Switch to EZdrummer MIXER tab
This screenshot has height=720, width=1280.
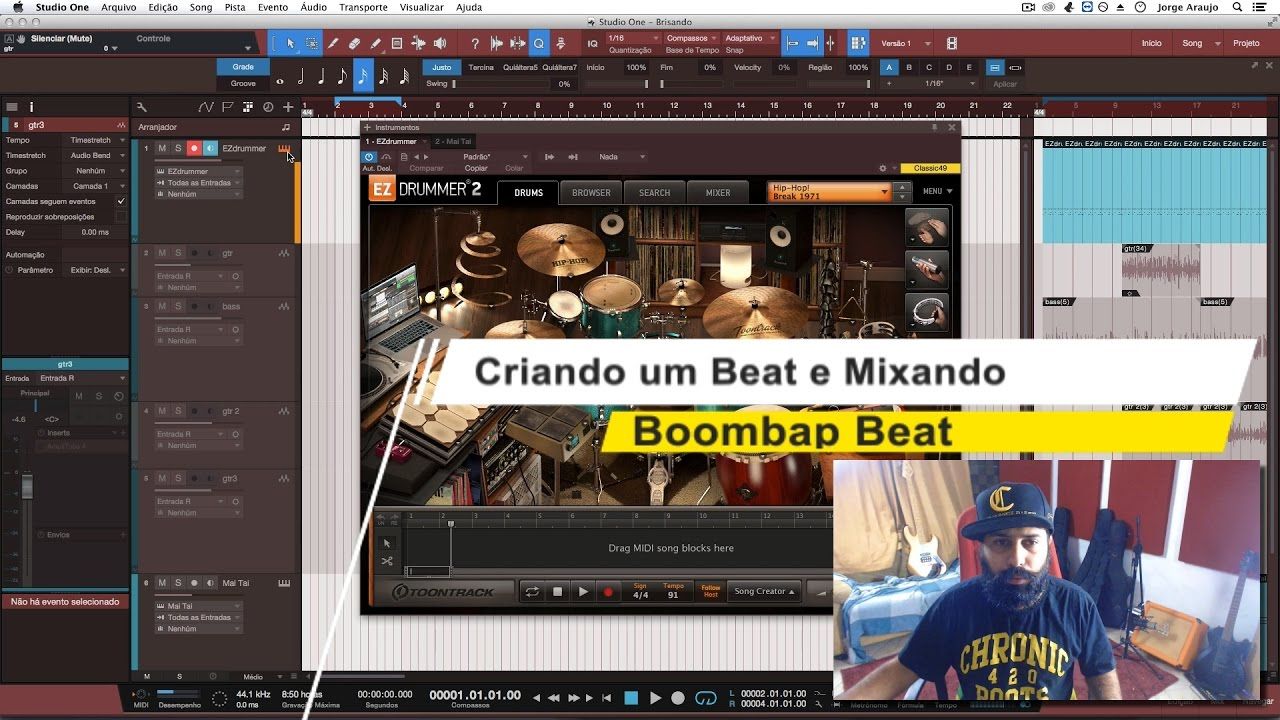click(x=718, y=193)
